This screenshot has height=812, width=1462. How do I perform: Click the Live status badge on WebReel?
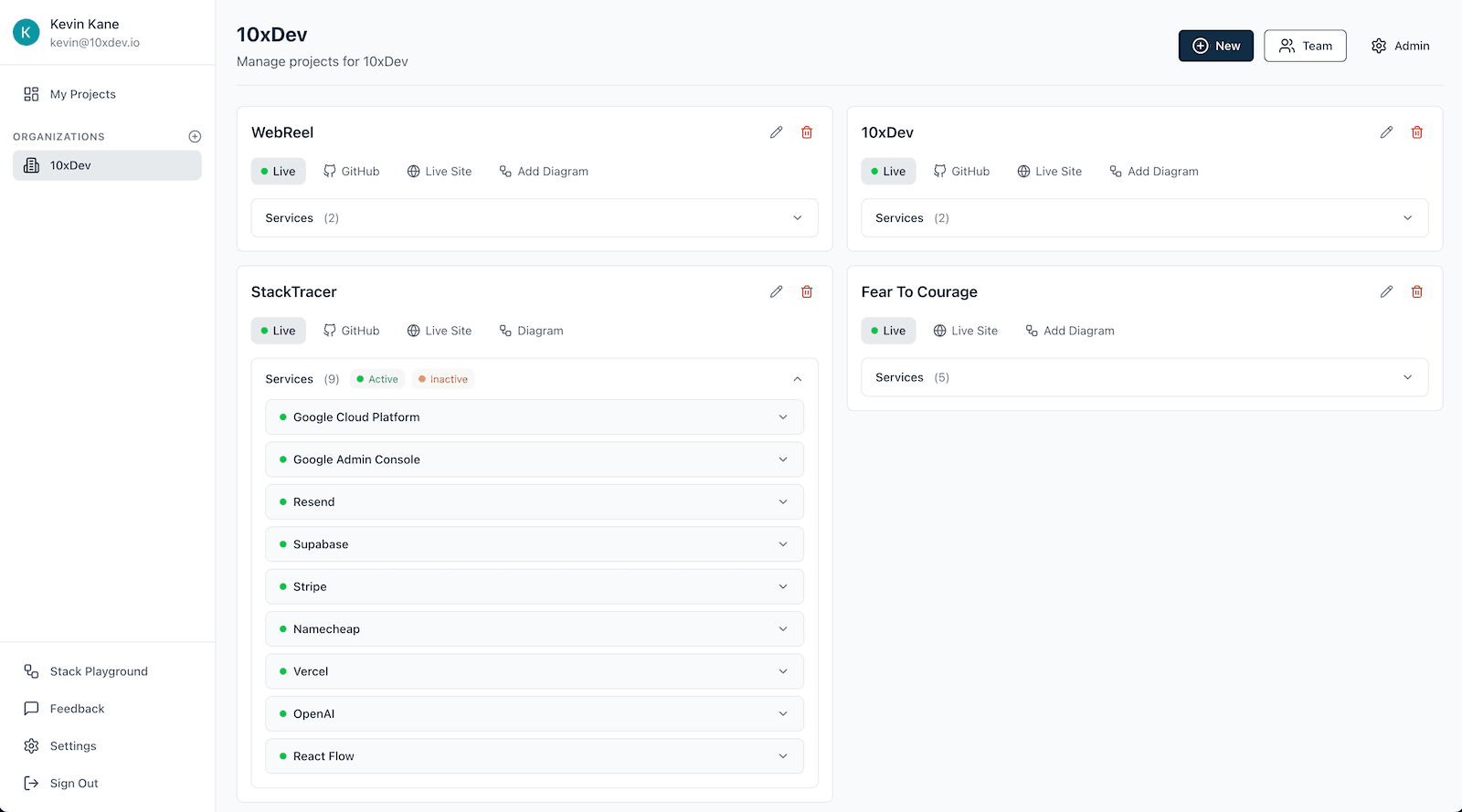(279, 171)
